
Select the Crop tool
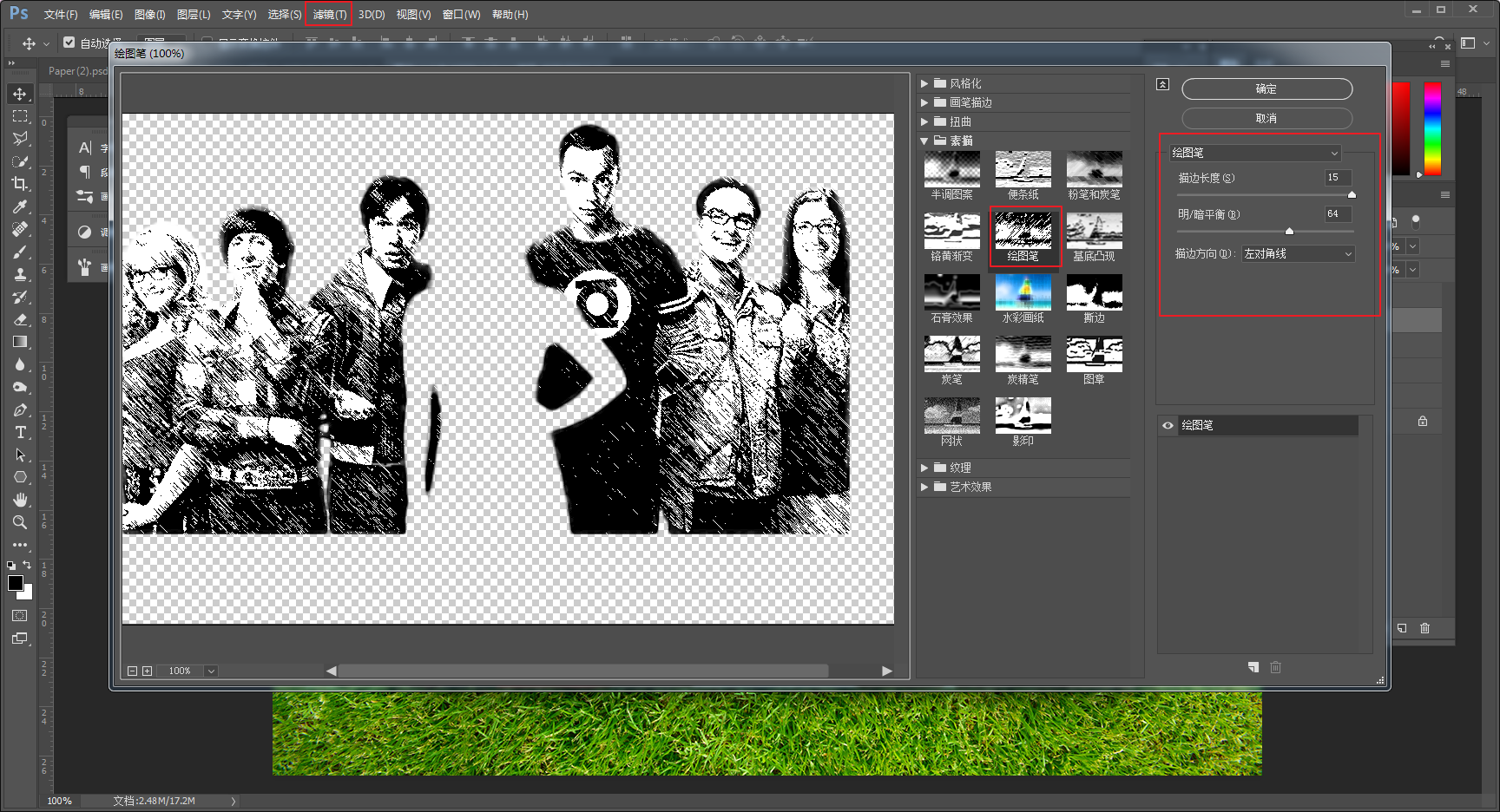[x=20, y=183]
